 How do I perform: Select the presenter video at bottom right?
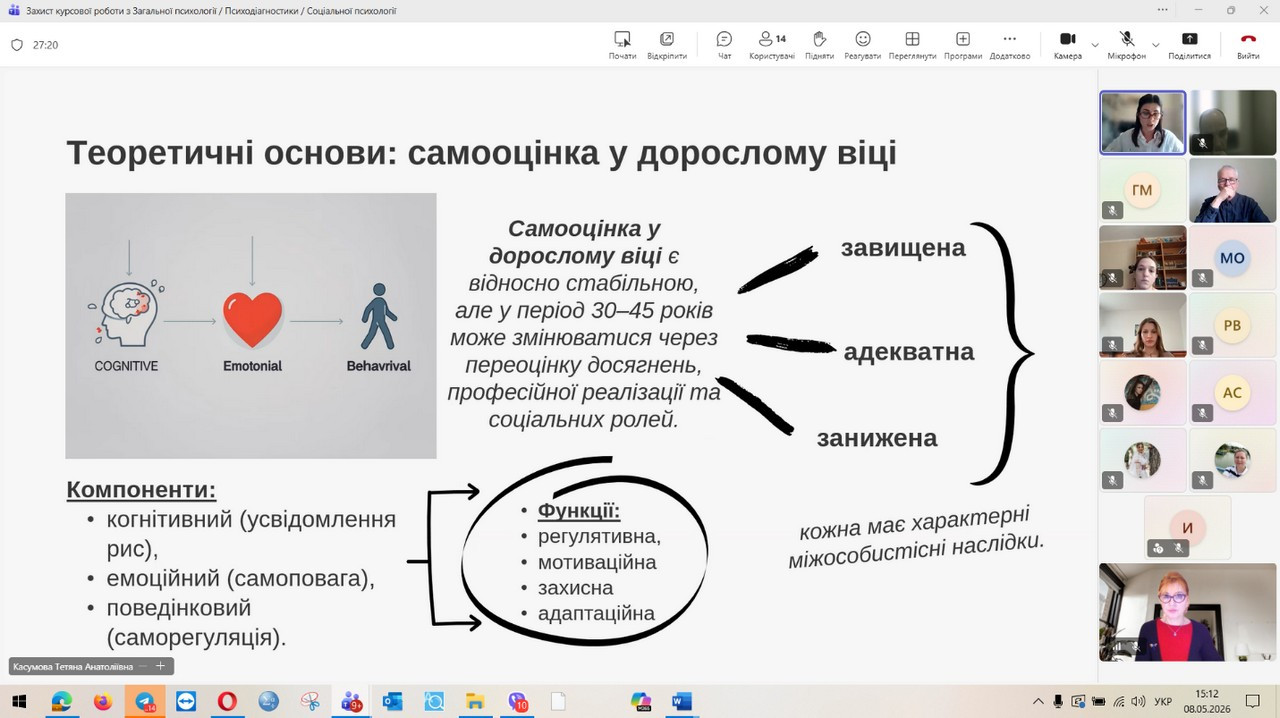tap(1187, 612)
